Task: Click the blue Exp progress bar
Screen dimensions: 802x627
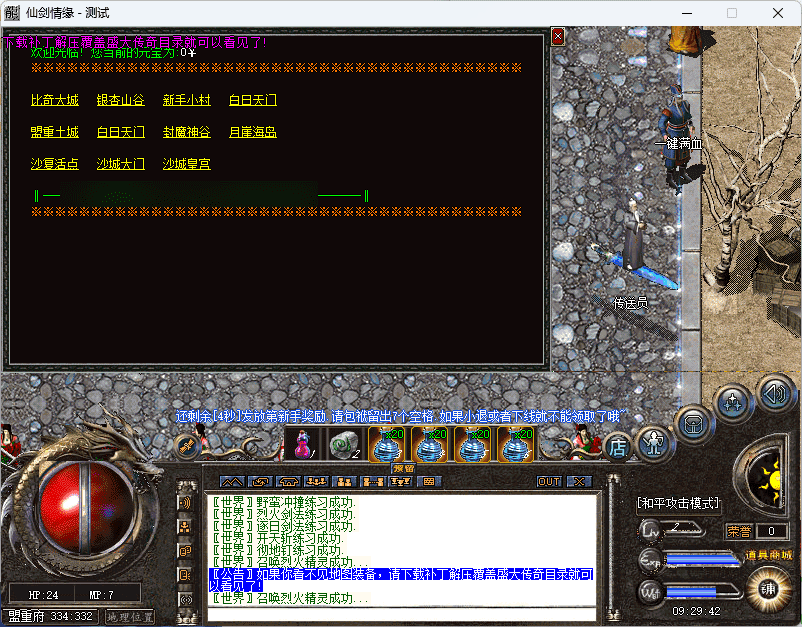Action: pos(703,559)
